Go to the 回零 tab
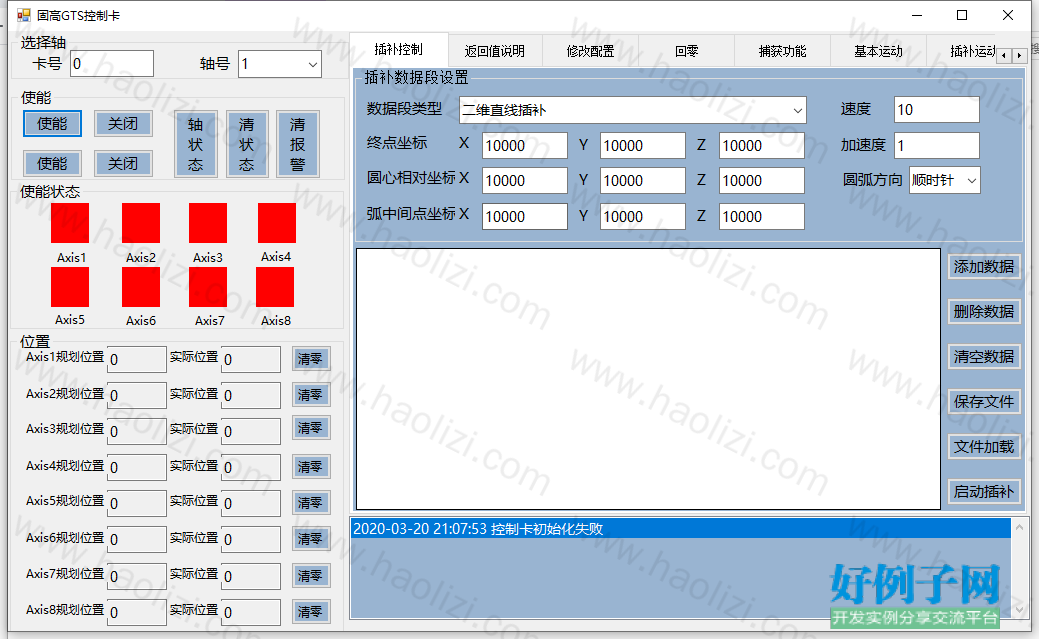1039x639 pixels. click(686, 51)
